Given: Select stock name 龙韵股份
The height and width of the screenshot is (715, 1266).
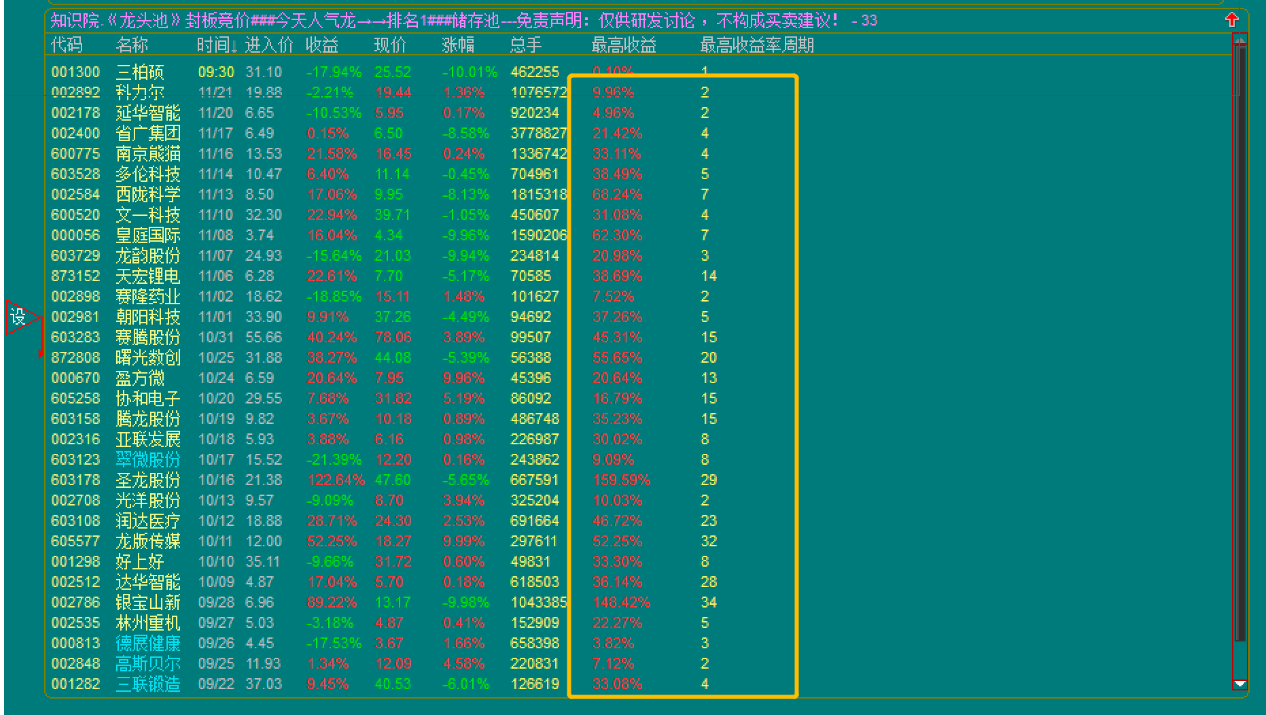Looking at the screenshot, I should 148,256.
